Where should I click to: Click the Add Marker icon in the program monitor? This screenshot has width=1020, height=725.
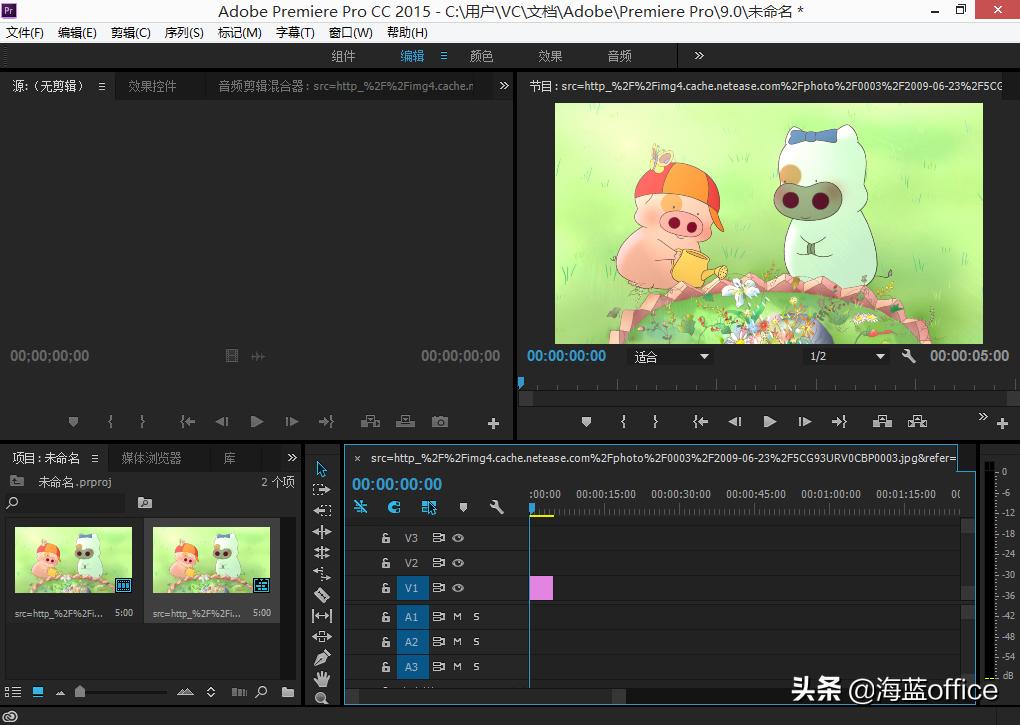point(586,422)
